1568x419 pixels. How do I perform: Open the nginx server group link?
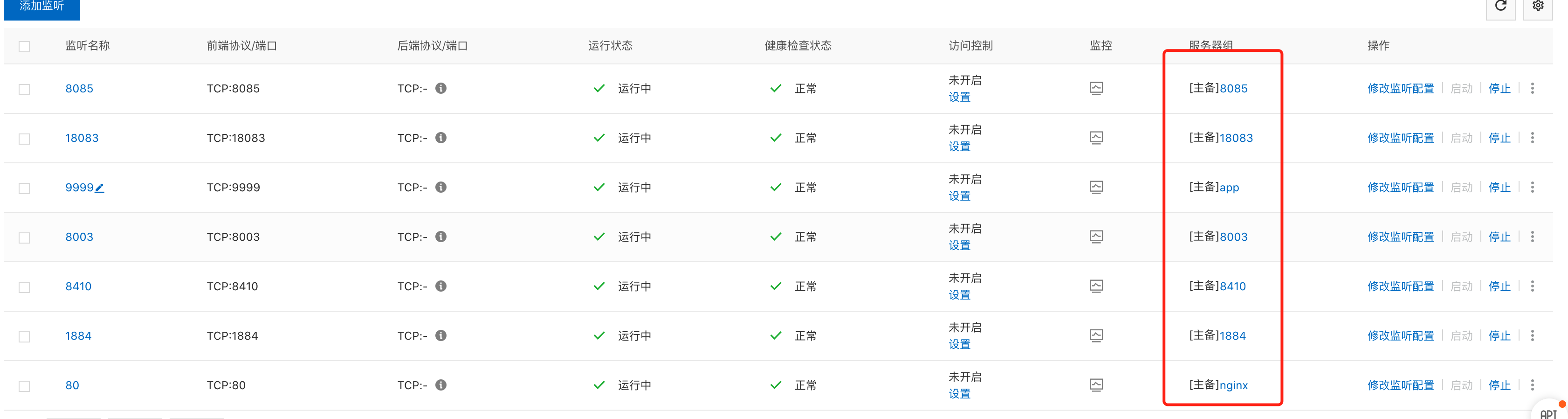pos(1233,385)
